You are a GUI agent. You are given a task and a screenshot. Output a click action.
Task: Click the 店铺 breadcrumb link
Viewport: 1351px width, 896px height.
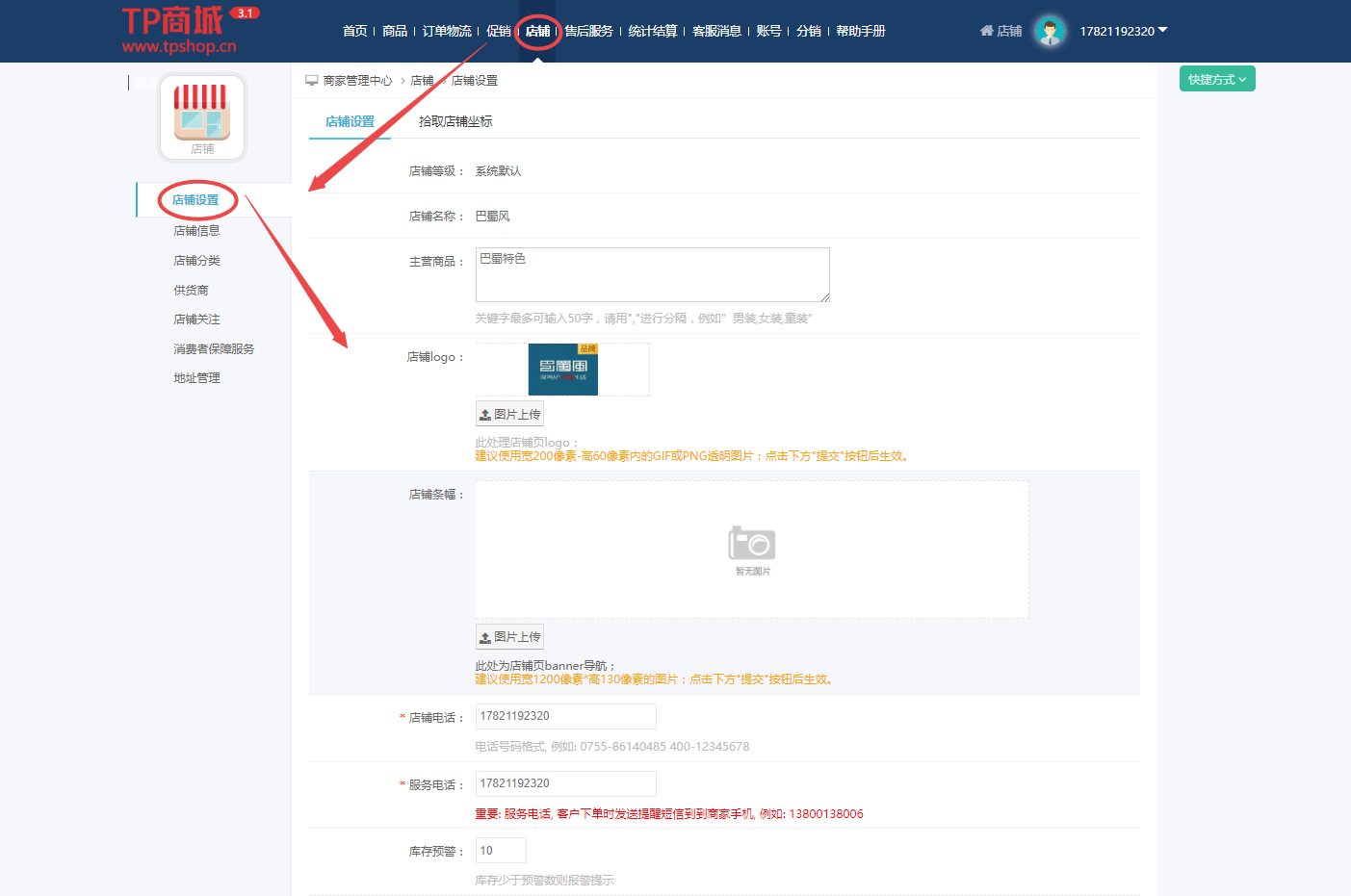coord(421,80)
